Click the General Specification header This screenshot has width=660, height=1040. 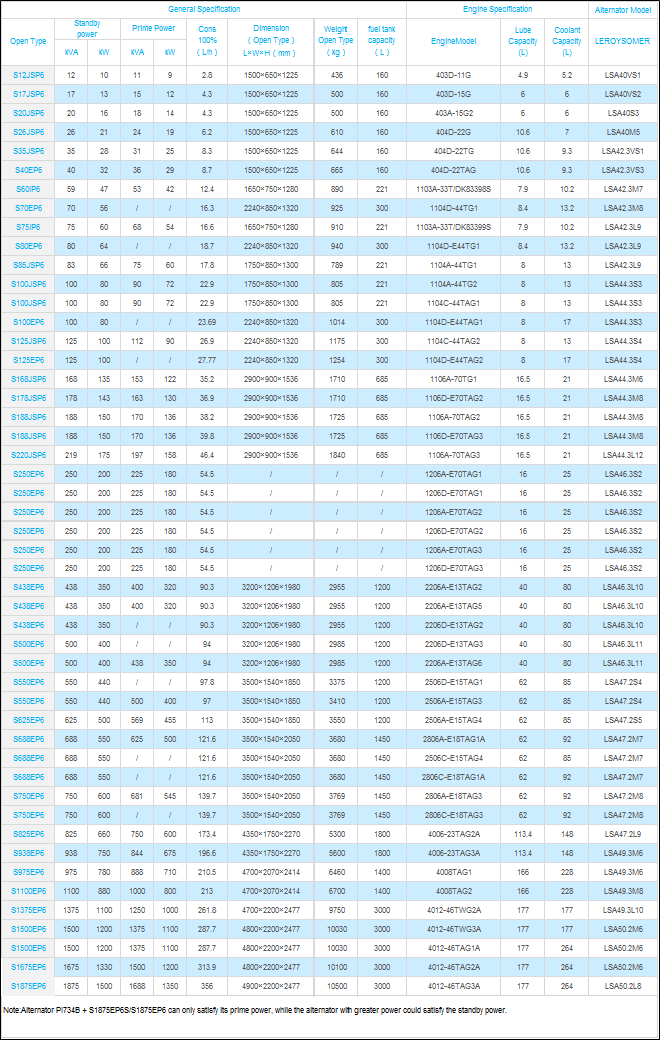[204, 9]
